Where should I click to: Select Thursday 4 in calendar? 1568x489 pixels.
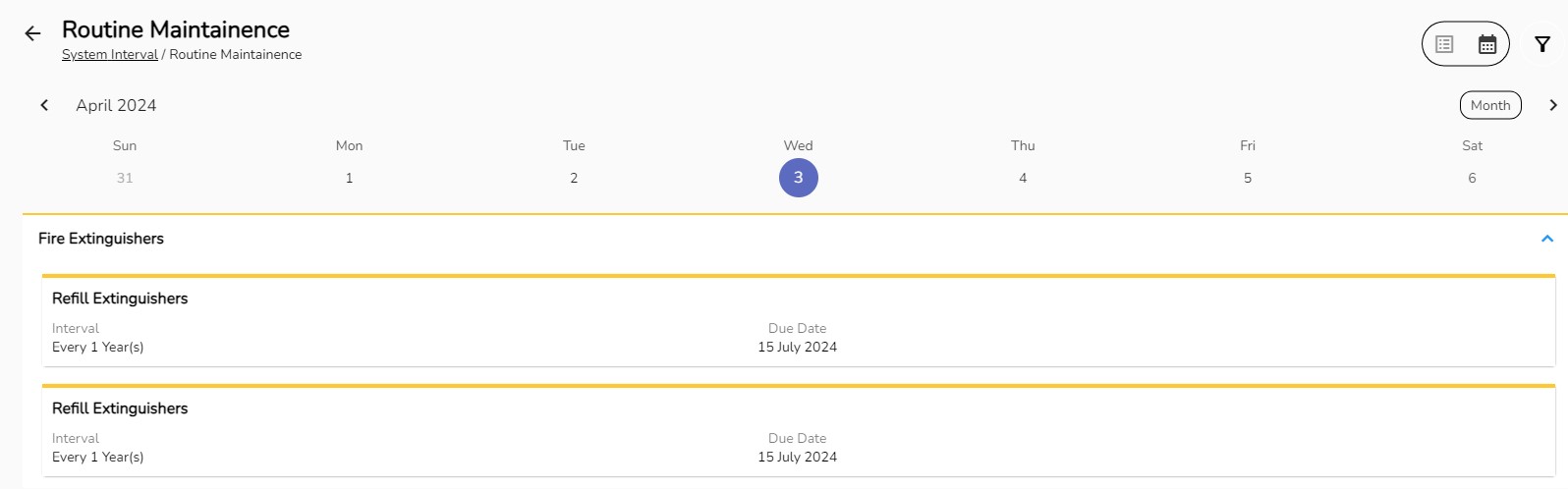tap(1023, 178)
